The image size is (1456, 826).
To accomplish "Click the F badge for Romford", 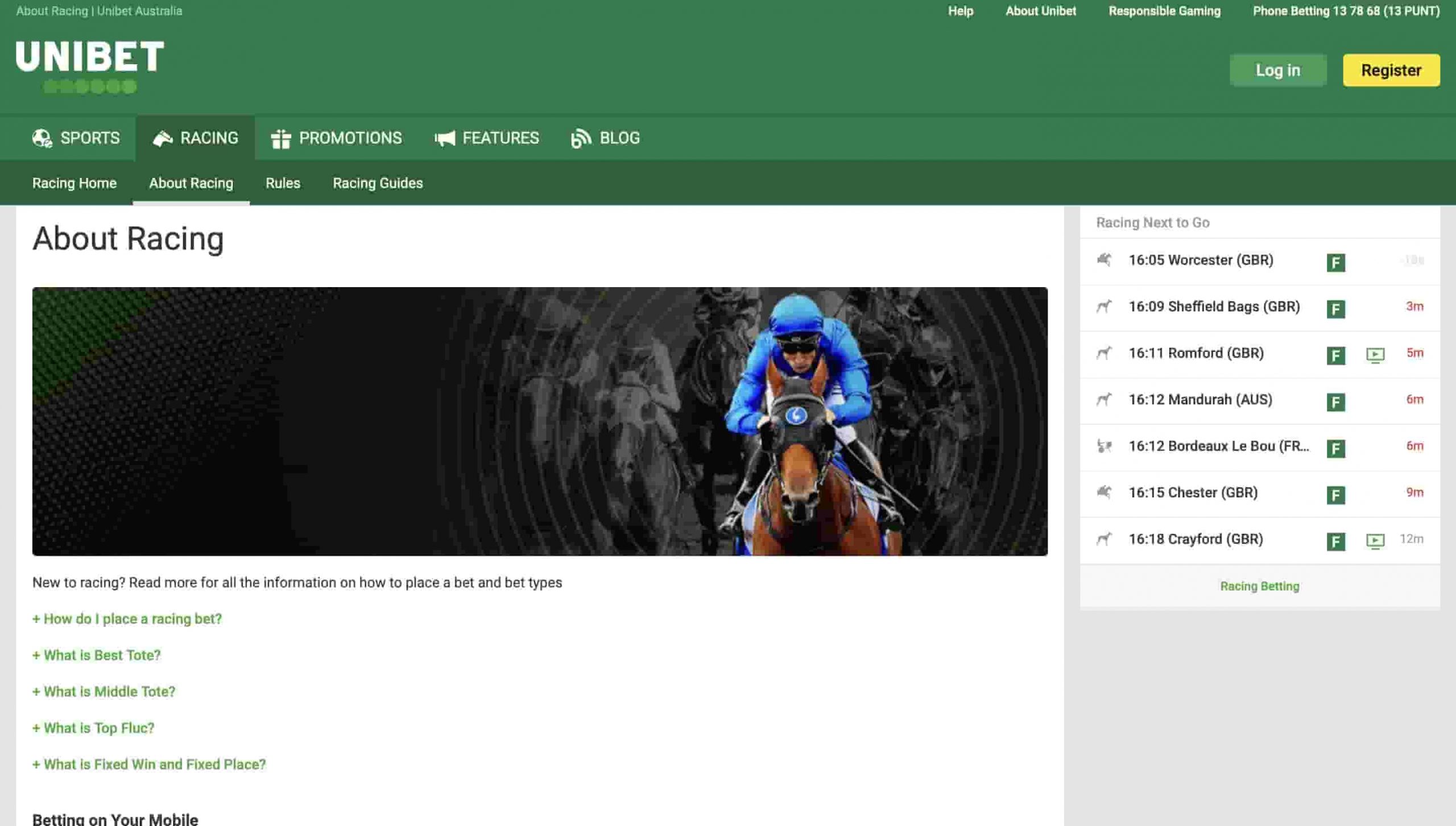I will tap(1336, 356).
